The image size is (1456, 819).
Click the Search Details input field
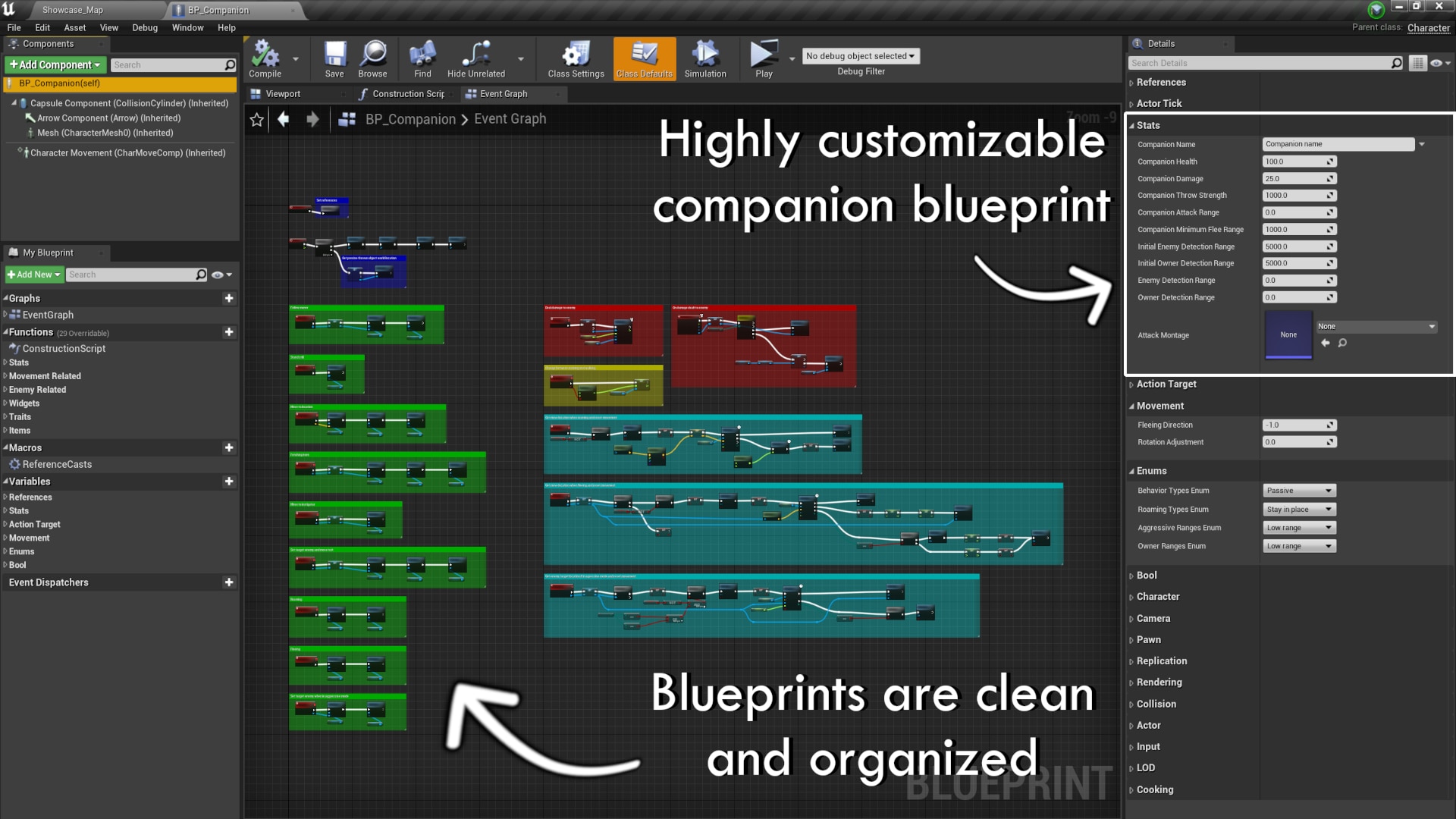(1259, 63)
